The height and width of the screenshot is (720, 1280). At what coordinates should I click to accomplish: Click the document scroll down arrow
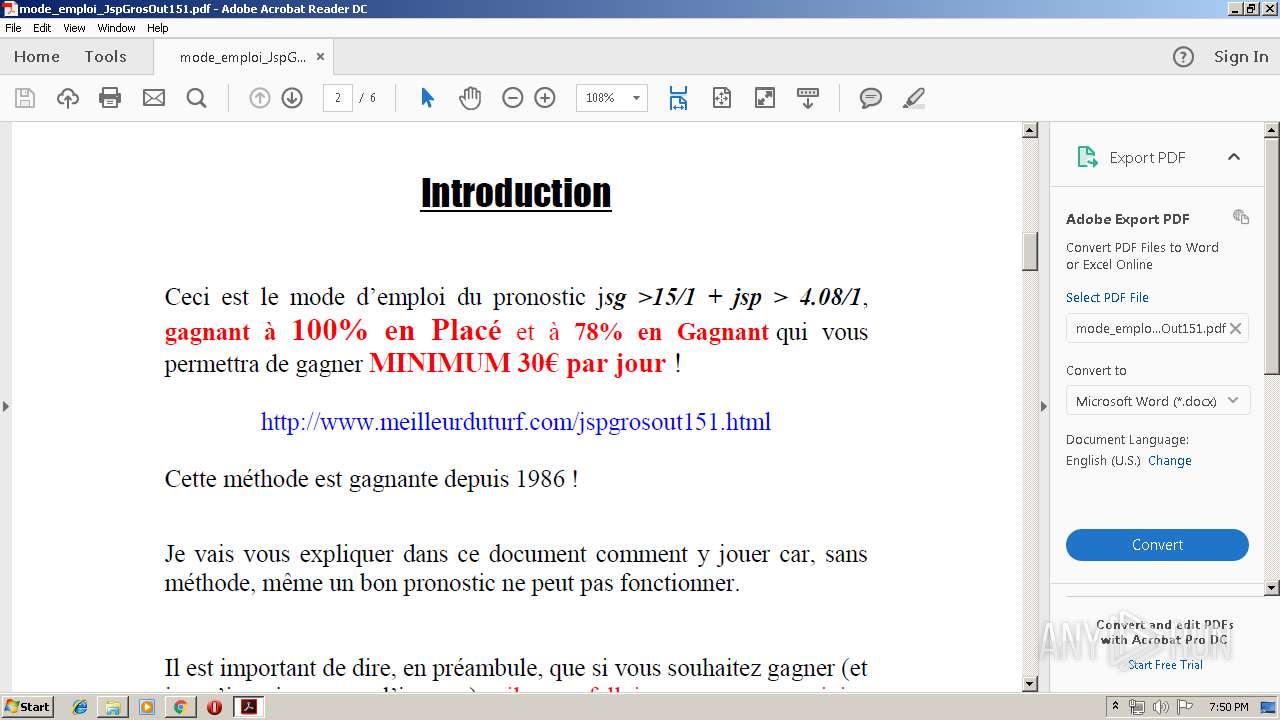click(1030, 684)
